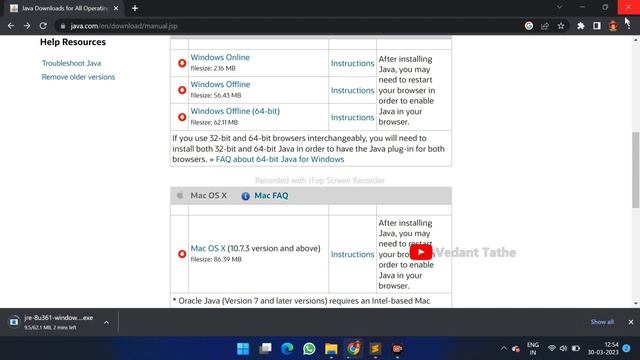Open Troubleshoot Java link
This screenshot has height=360, width=640.
click(71, 63)
